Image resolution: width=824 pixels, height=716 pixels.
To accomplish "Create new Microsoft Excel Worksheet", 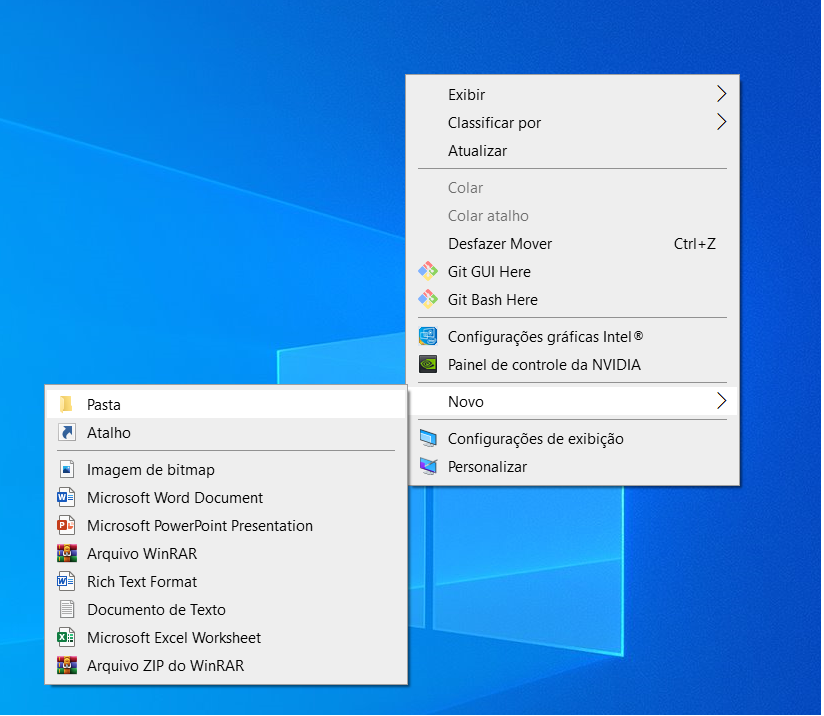I will [226, 638].
